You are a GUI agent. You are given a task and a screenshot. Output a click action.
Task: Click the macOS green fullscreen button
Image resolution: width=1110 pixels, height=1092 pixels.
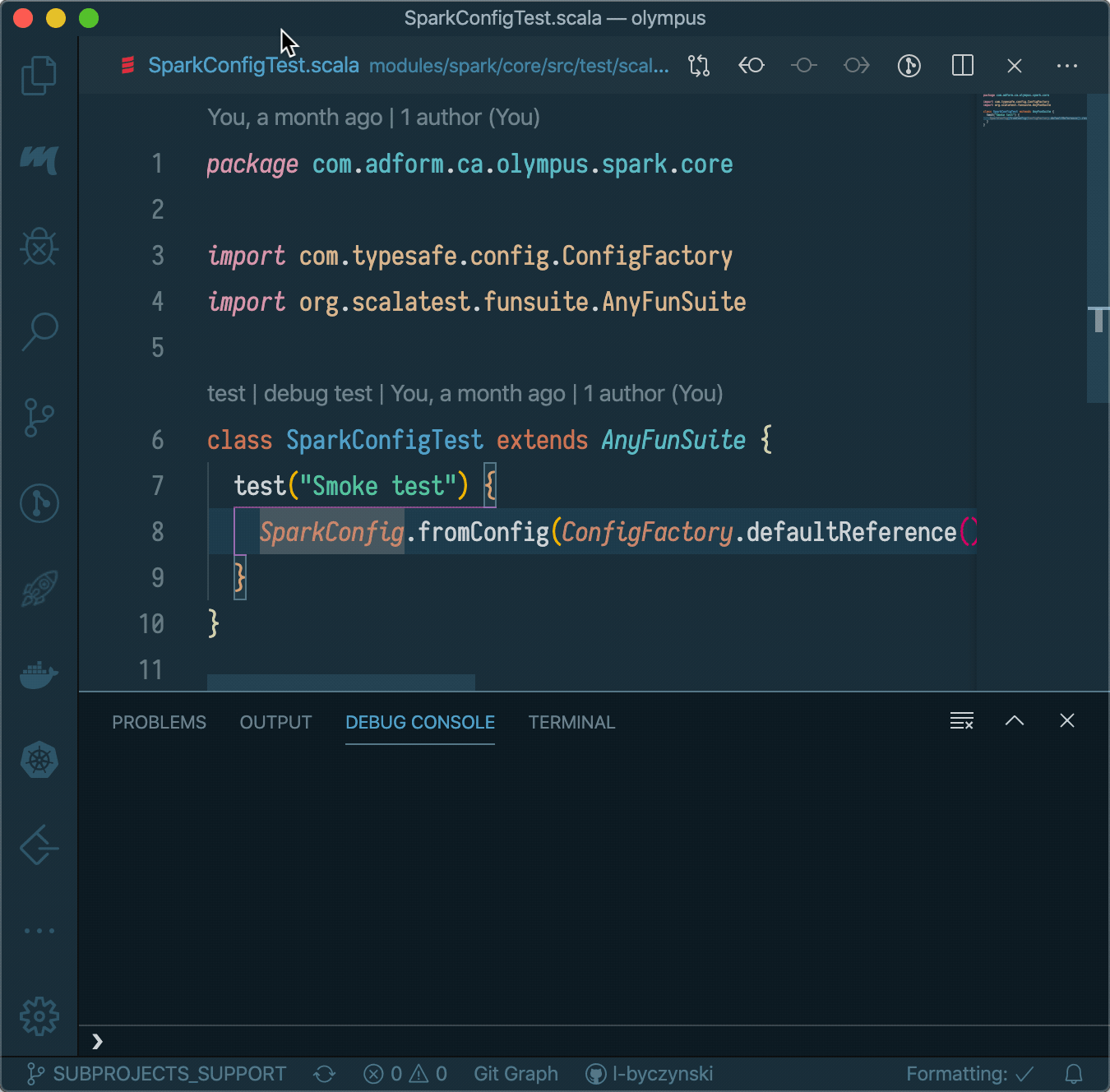(x=88, y=17)
